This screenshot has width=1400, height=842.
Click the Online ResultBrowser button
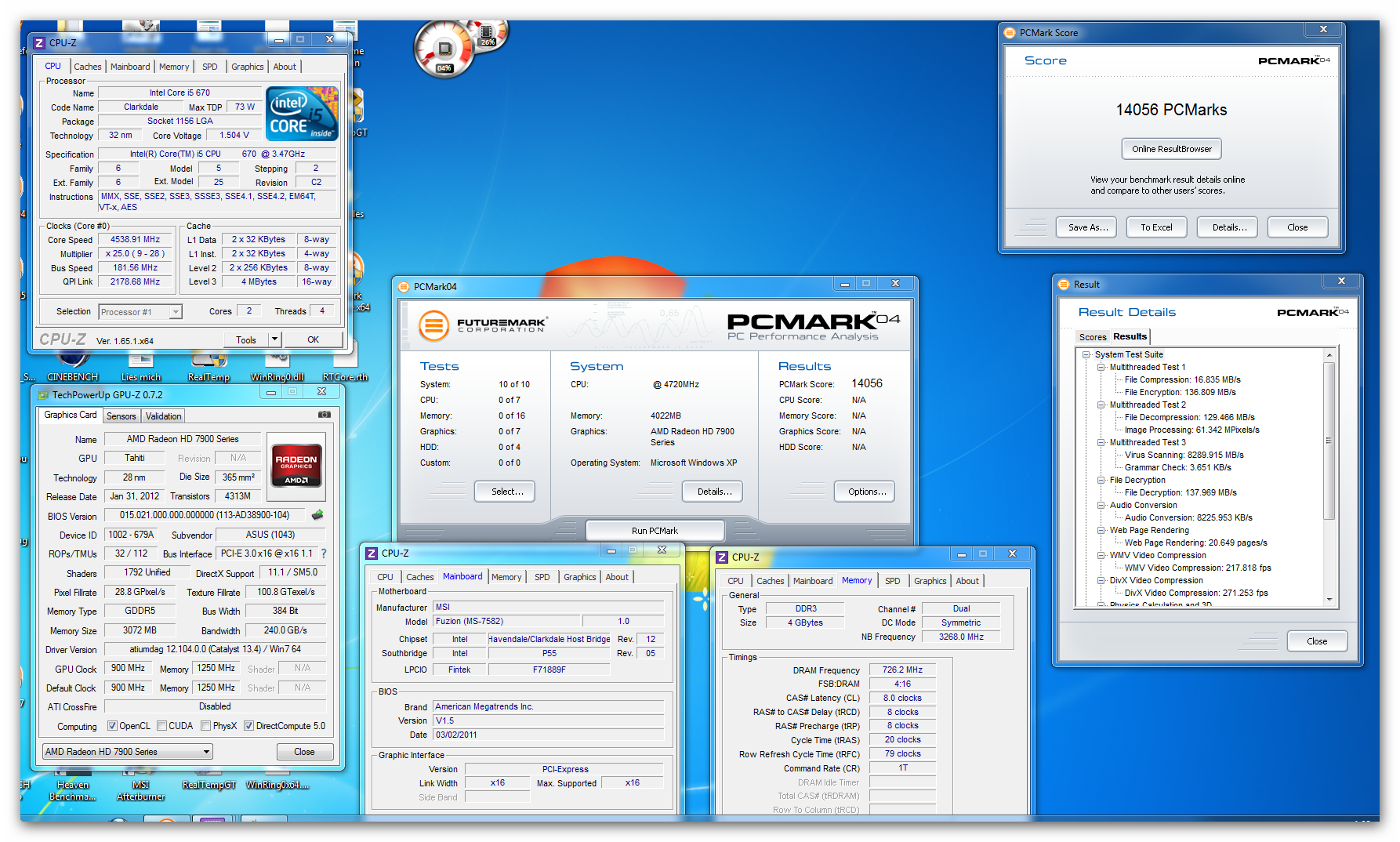pyautogui.click(x=1171, y=149)
